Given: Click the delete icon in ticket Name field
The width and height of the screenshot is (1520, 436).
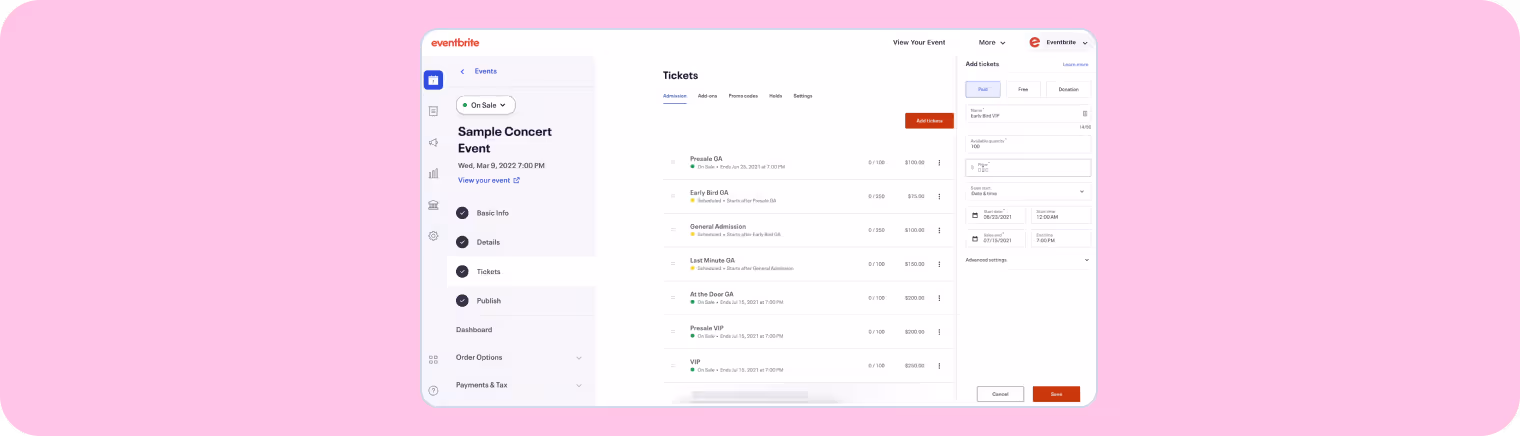Looking at the screenshot, I should point(1084,113).
